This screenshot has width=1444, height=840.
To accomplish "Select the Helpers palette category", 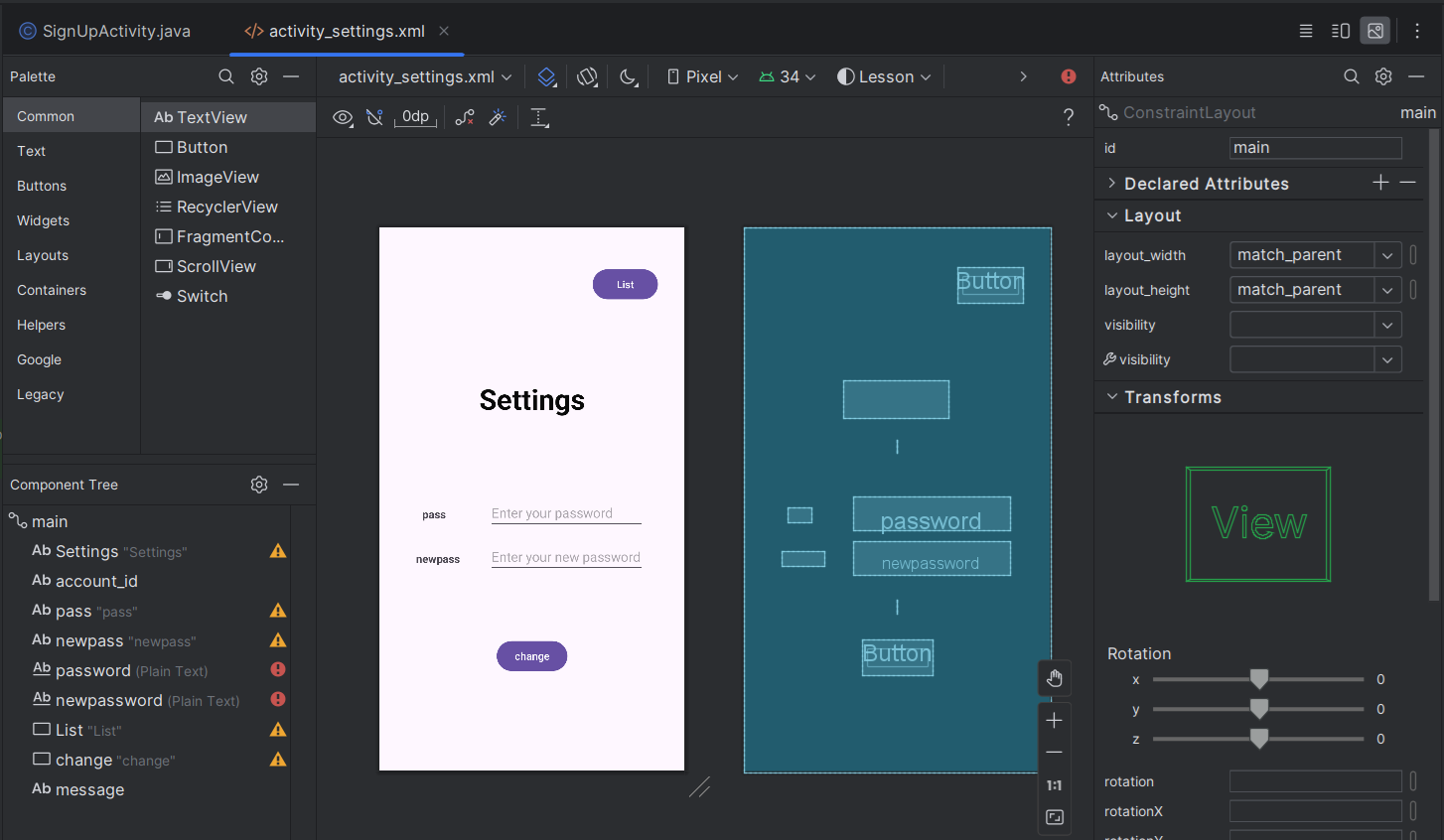I will point(72,325).
